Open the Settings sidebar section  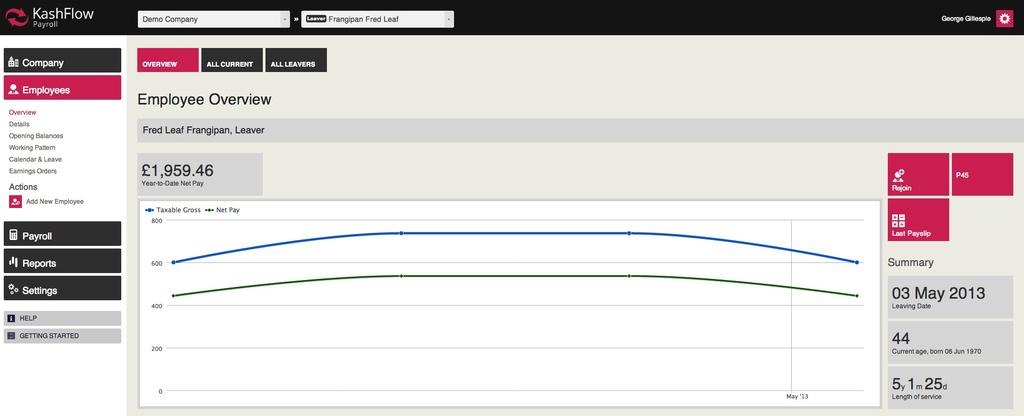pos(62,290)
